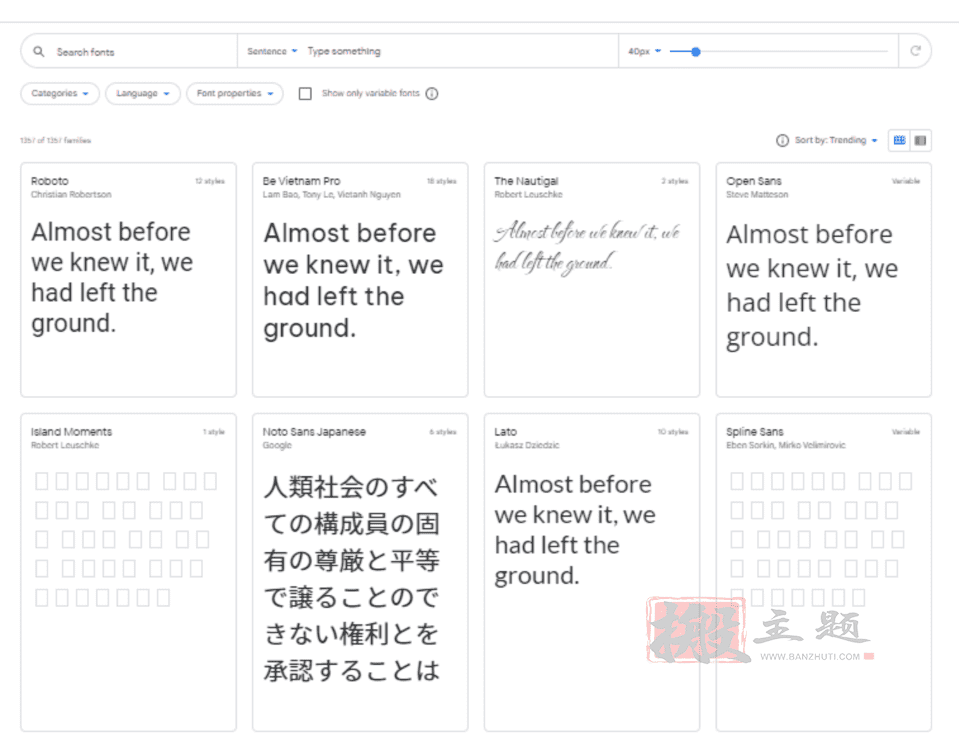
Task: Open the Roboto font card
Action: pyautogui.click(x=128, y=280)
